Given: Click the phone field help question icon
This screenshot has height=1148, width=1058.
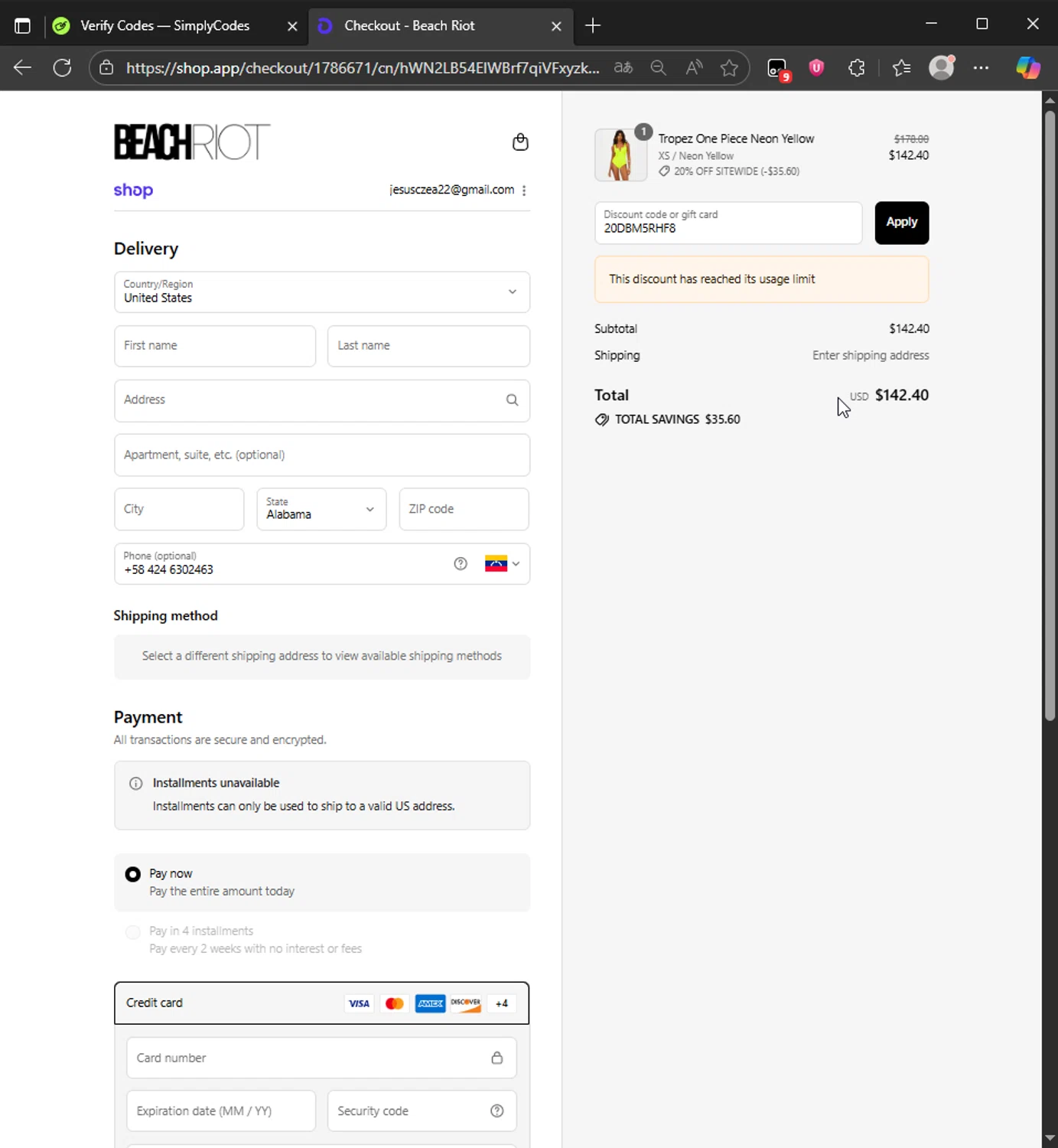Looking at the screenshot, I should 461,564.
